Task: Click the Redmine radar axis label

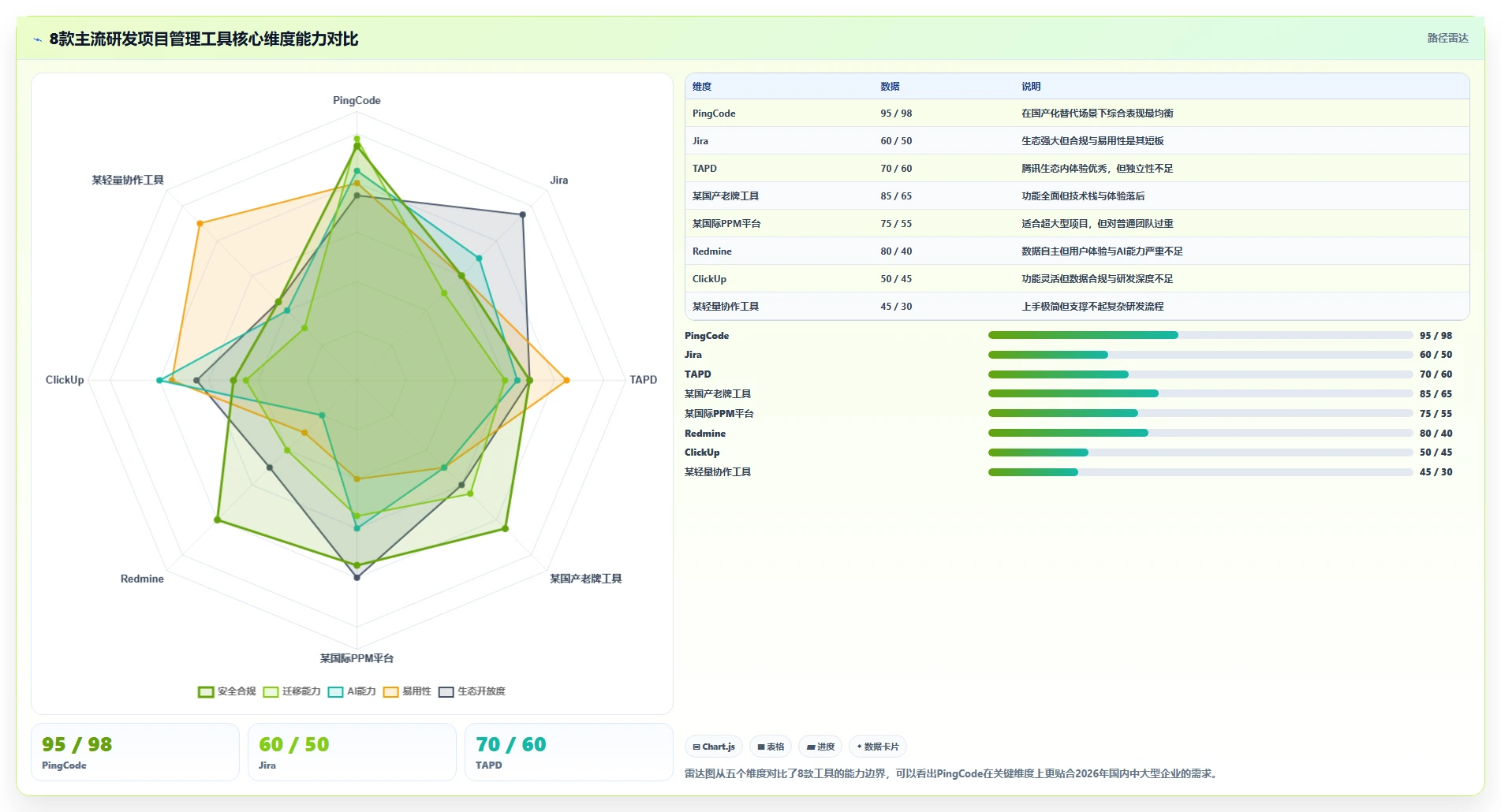Action: point(142,579)
